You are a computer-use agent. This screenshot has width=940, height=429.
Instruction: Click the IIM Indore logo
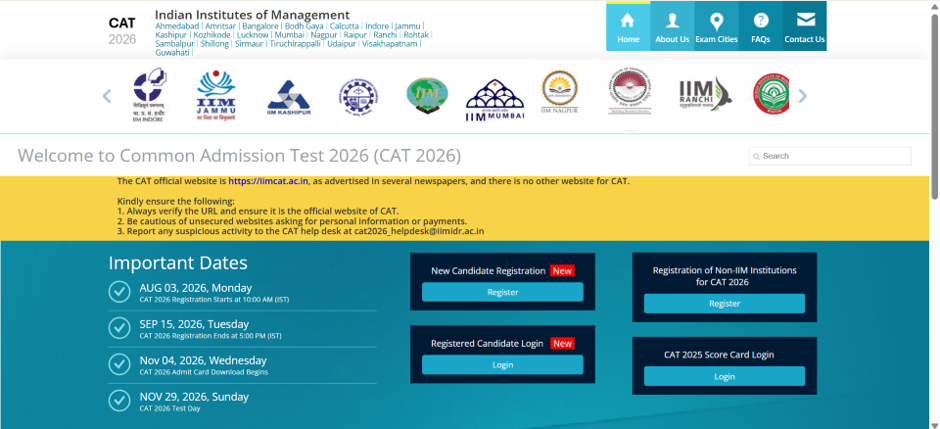coord(149,95)
